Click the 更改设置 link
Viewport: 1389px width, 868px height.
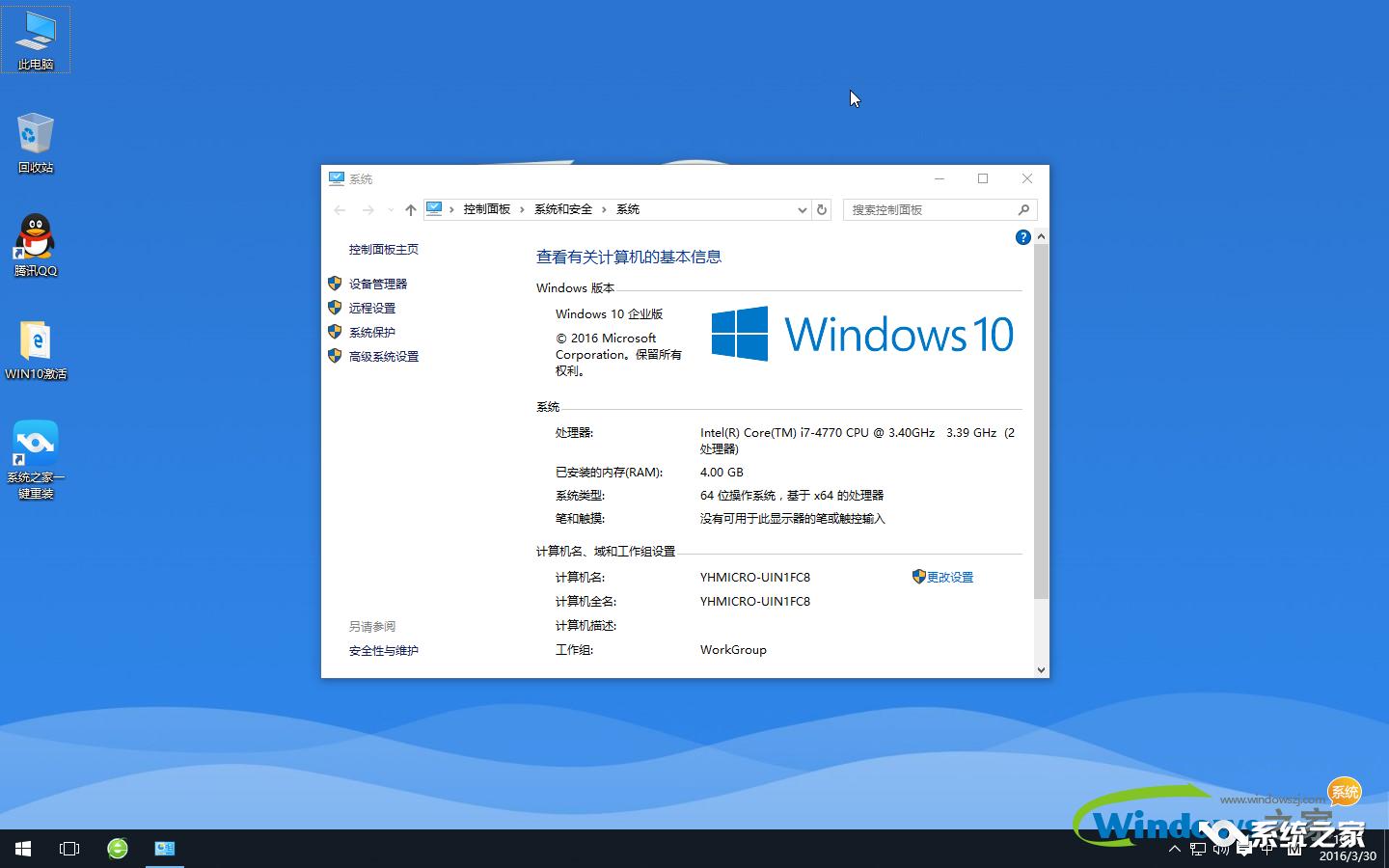[x=950, y=577]
